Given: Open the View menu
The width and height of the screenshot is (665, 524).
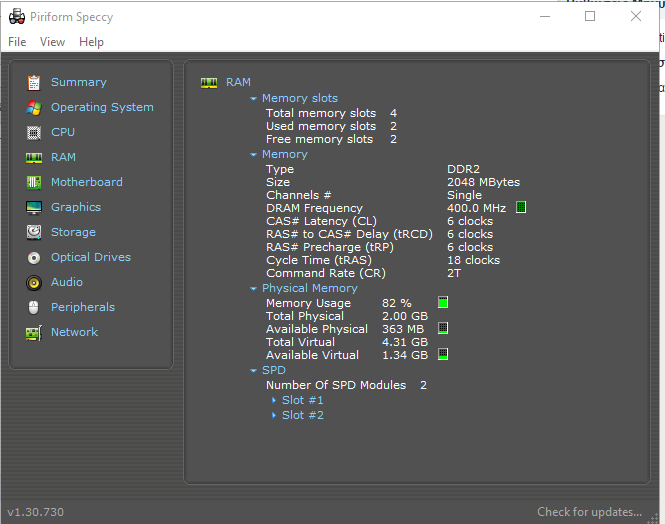Looking at the screenshot, I should click(x=53, y=42).
